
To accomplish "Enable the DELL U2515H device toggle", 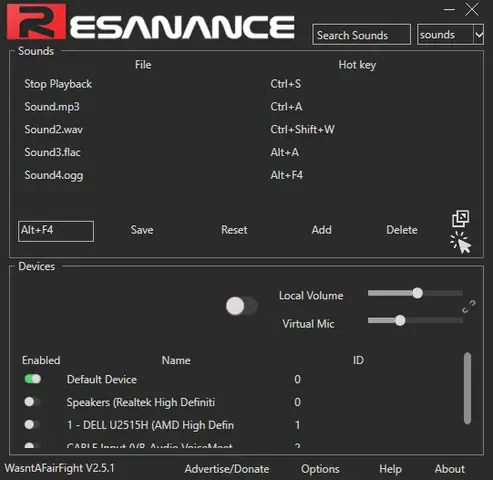I will click(32, 425).
